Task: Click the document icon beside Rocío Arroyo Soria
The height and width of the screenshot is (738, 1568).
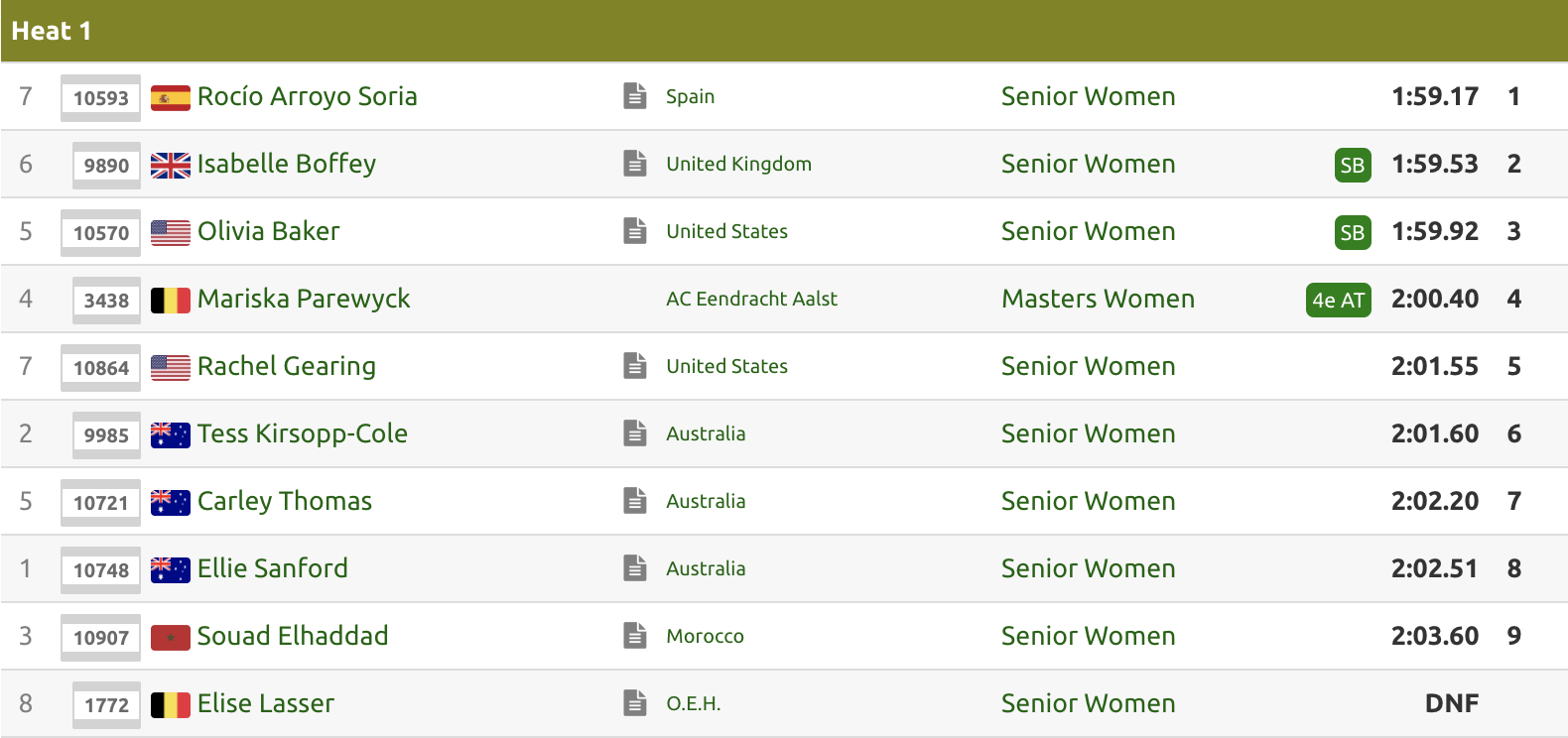Action: pyautogui.click(x=635, y=96)
